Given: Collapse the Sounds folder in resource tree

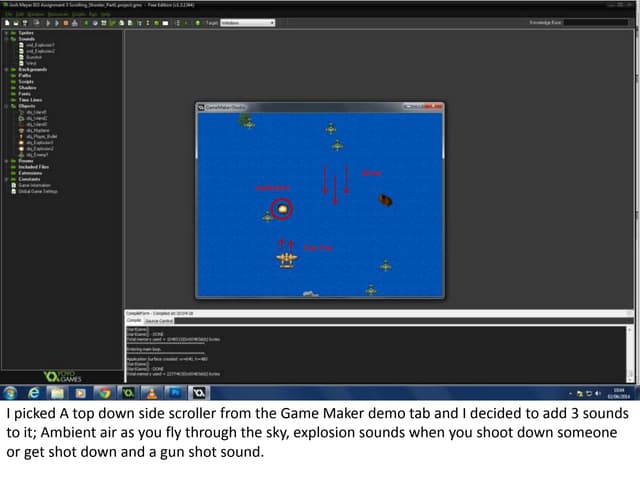Looking at the screenshot, I should [x=5, y=39].
